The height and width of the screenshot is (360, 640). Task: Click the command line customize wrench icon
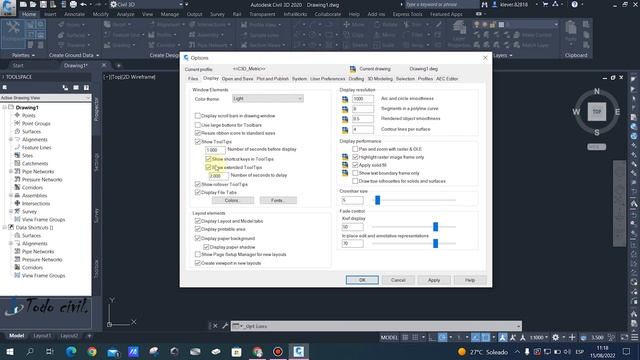coord(225,326)
